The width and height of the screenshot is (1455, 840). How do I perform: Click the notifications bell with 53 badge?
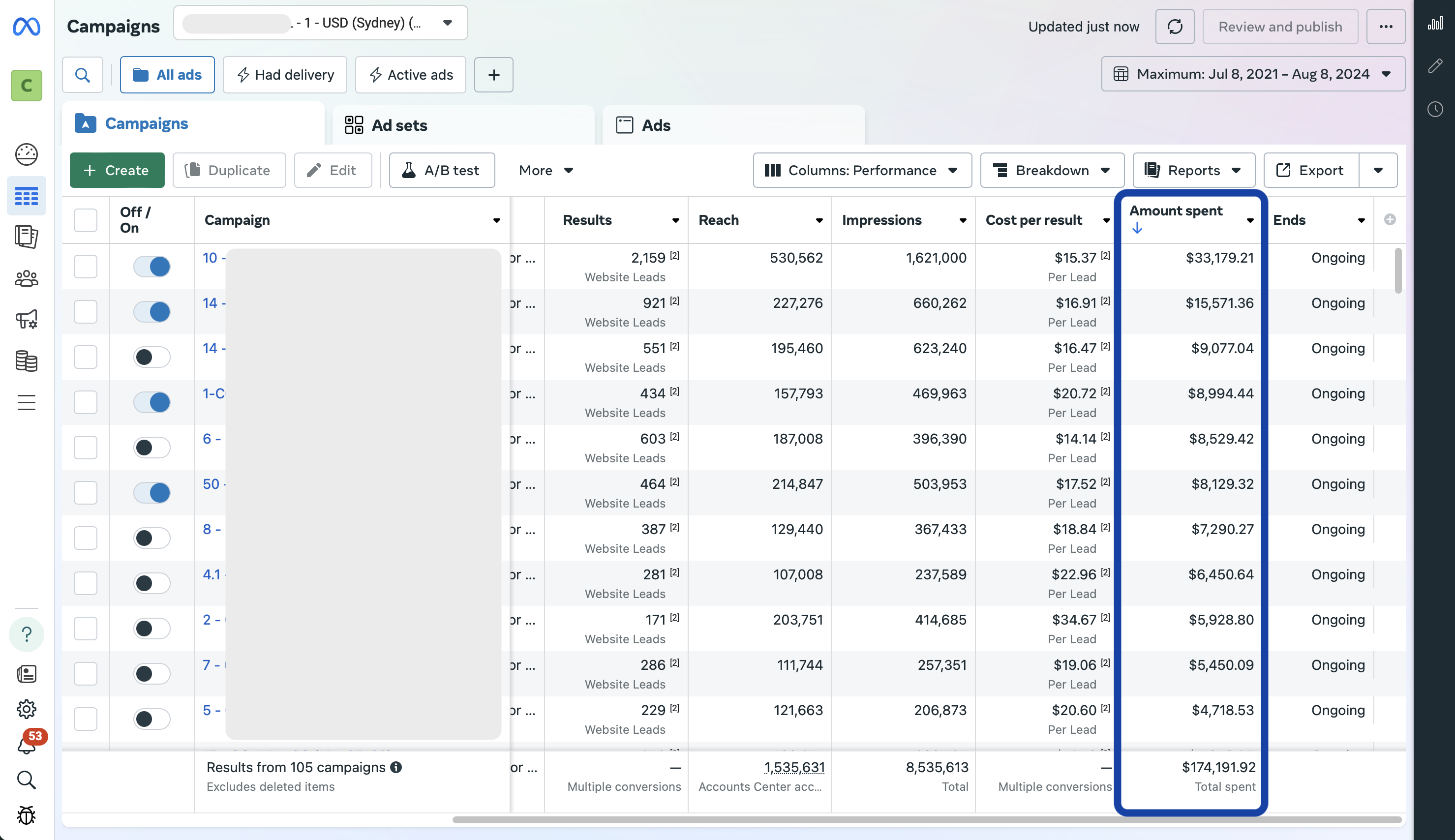(x=26, y=744)
